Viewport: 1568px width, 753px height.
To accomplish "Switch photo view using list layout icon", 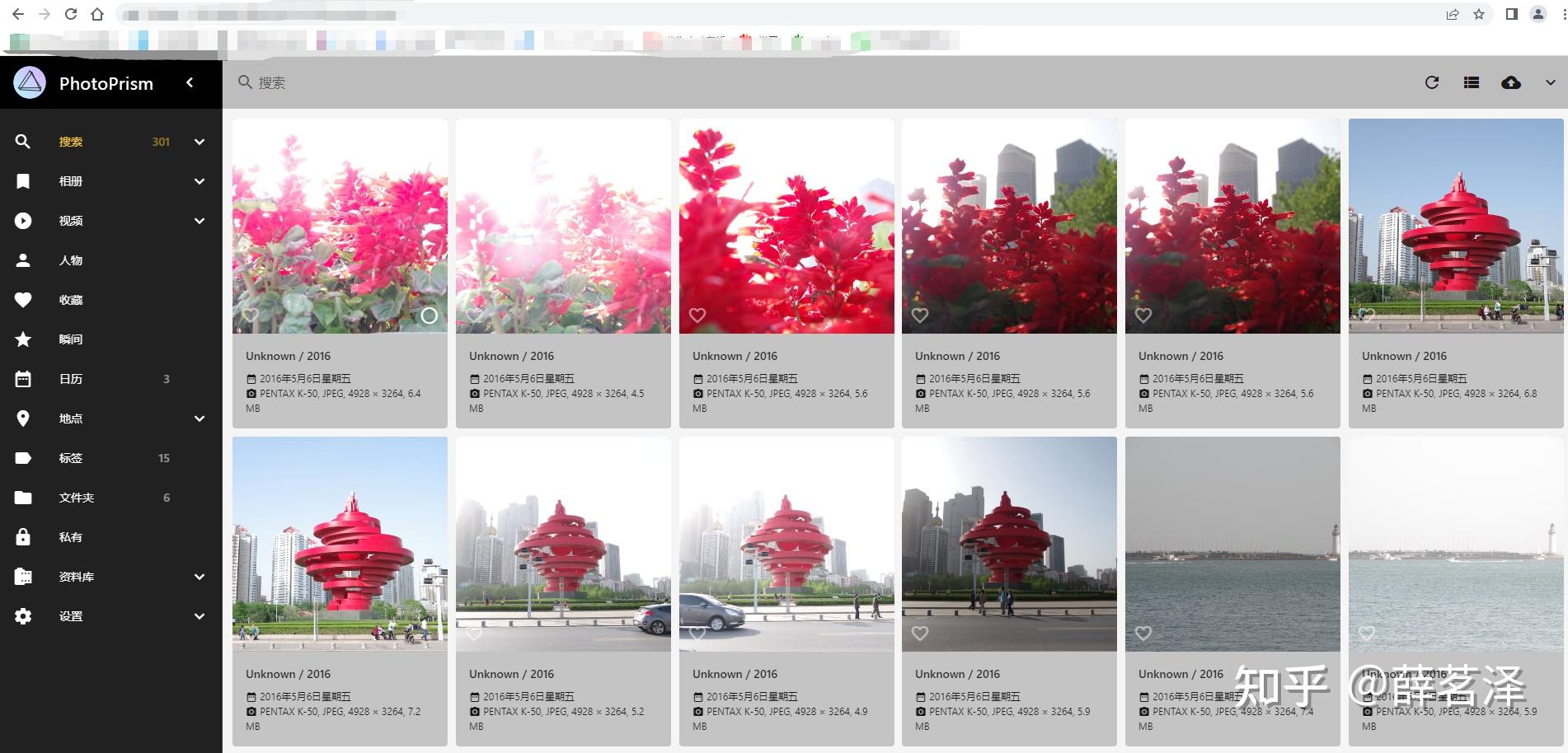I will [1472, 82].
